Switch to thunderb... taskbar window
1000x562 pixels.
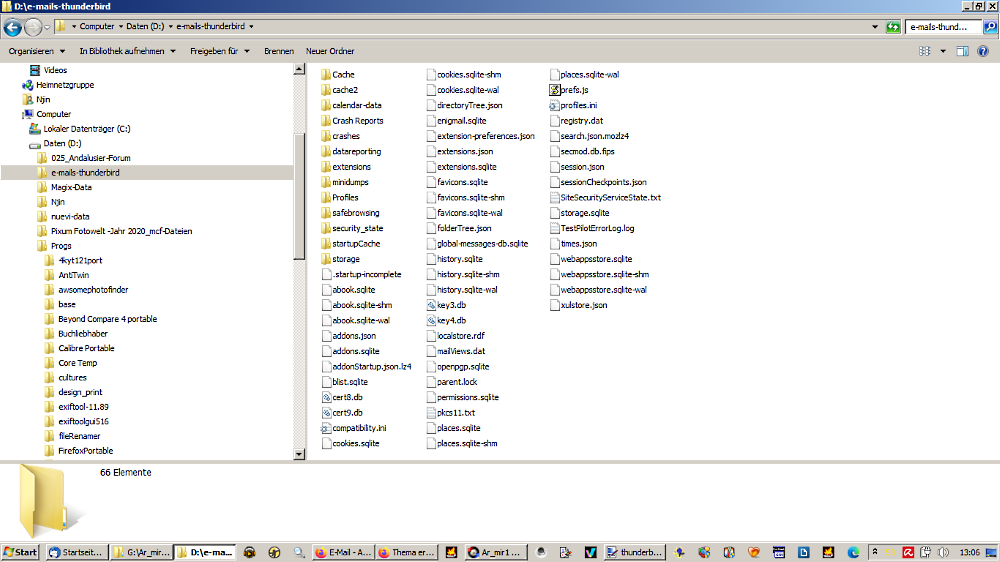[x=635, y=552]
